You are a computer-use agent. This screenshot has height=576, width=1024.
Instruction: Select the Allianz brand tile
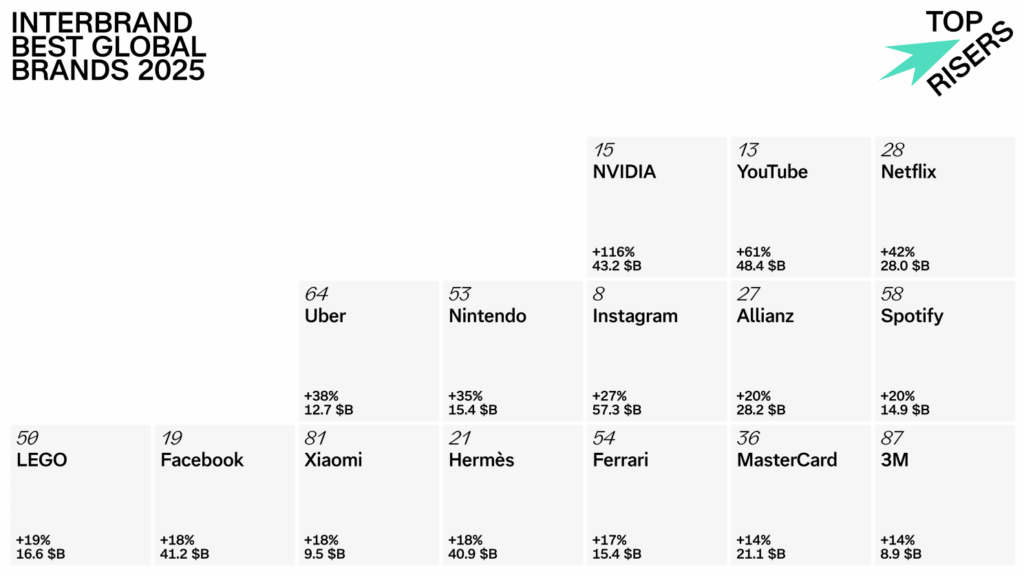pyautogui.click(x=800, y=351)
